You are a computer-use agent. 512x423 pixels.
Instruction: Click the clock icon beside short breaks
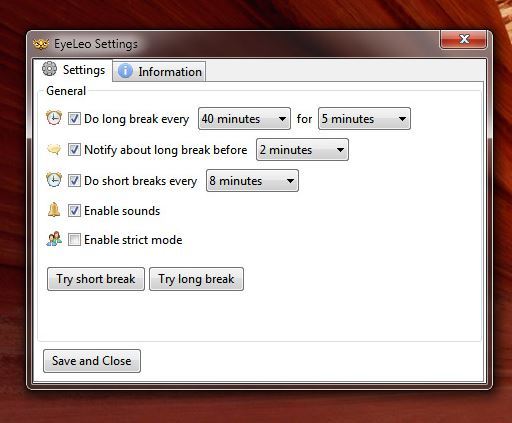pos(54,180)
